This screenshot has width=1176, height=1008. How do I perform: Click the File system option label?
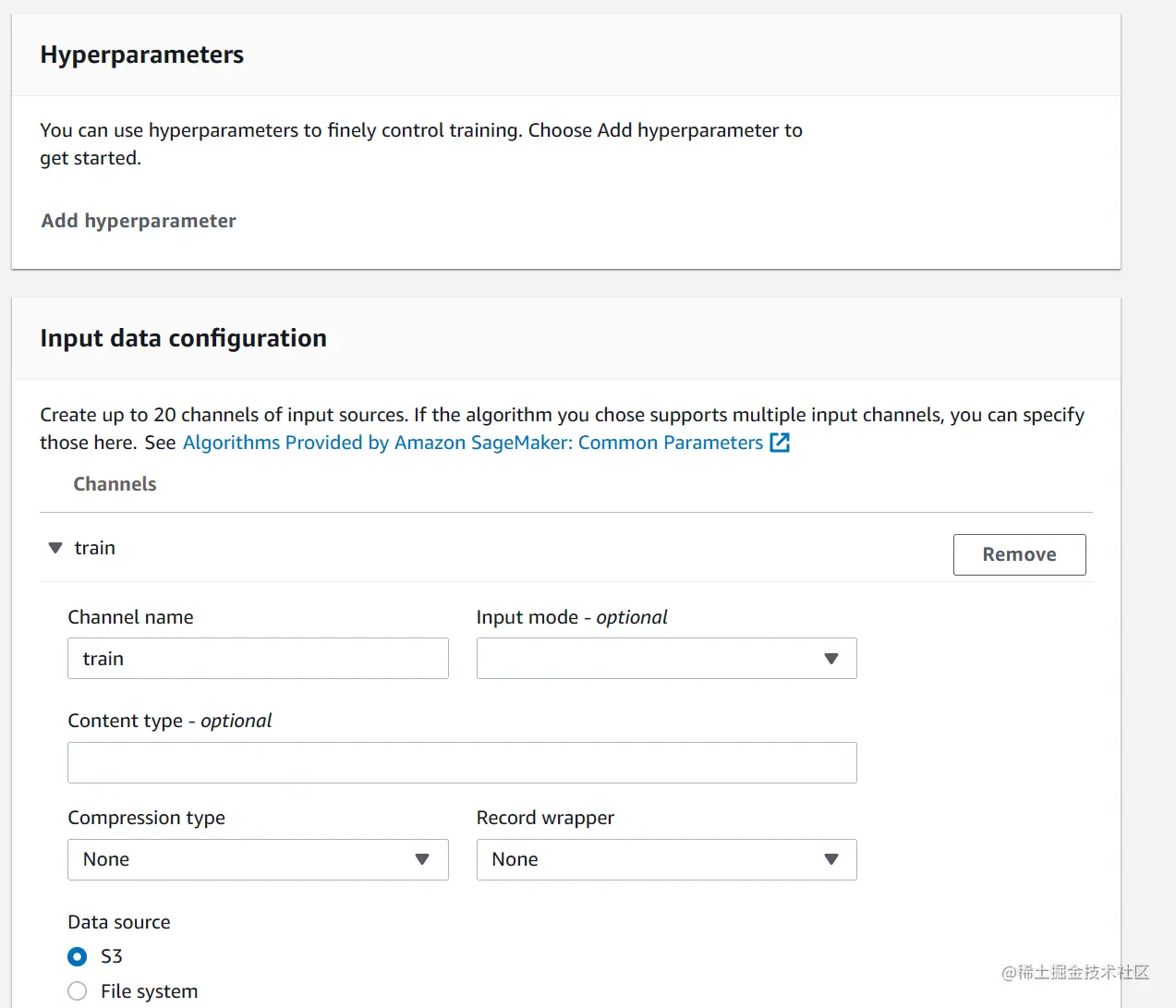149,991
